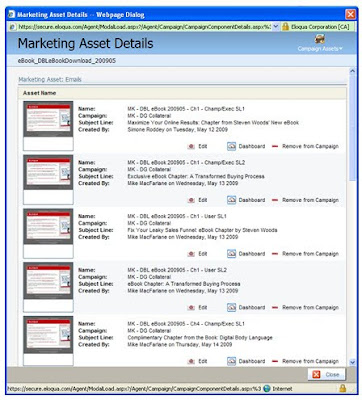Viewport: 362px width, 400px height.
Task: Open Dashboard link for Ch1 - Champ/Exec SL2
Action: [252, 200]
